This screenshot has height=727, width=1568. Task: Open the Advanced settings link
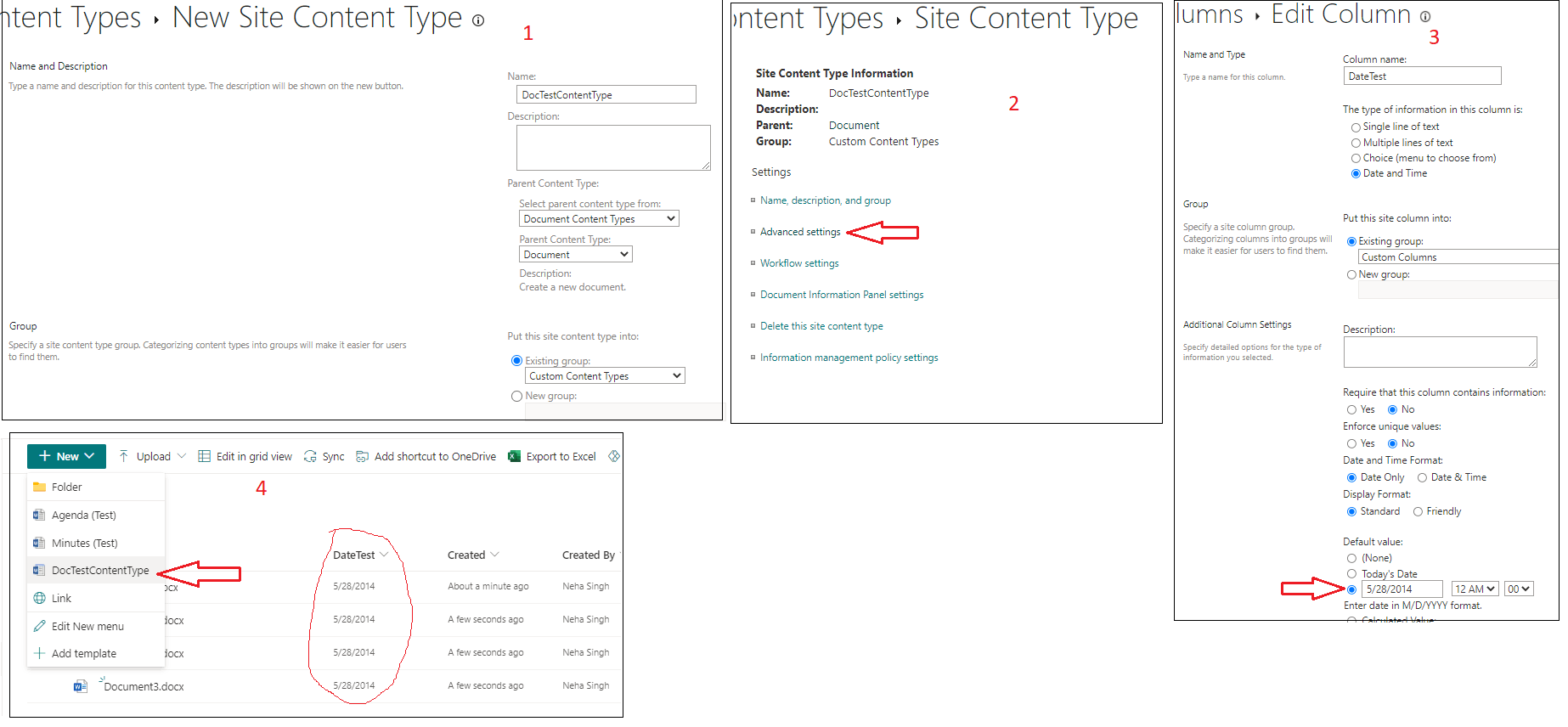pyautogui.click(x=800, y=232)
